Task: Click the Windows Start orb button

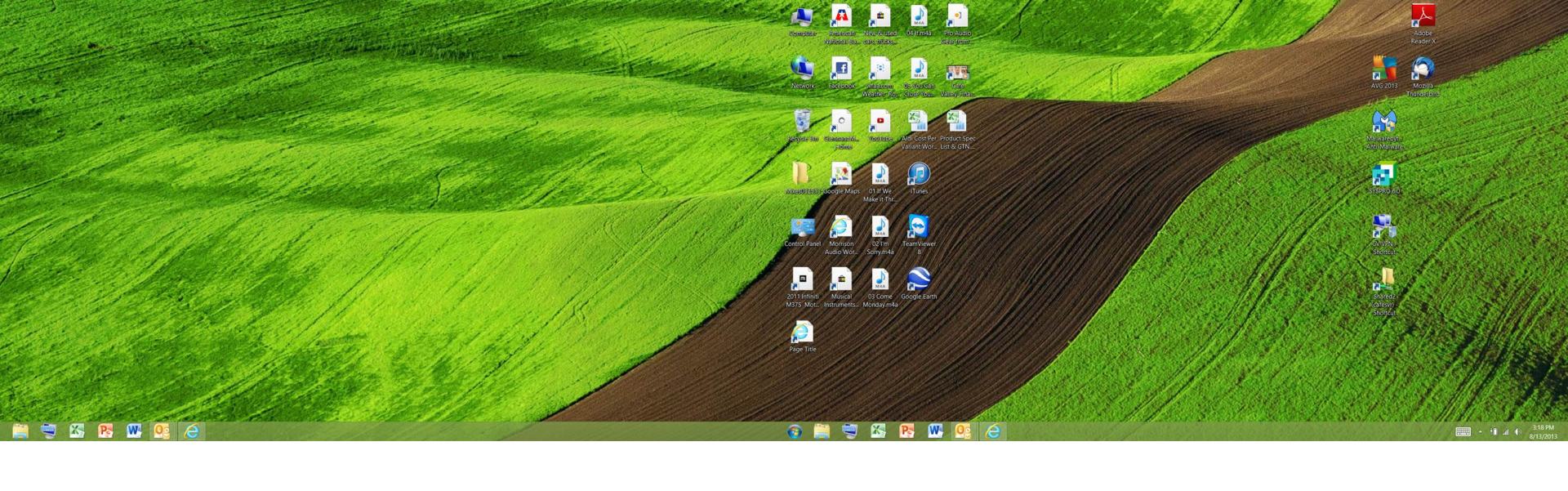Action: 794,431
